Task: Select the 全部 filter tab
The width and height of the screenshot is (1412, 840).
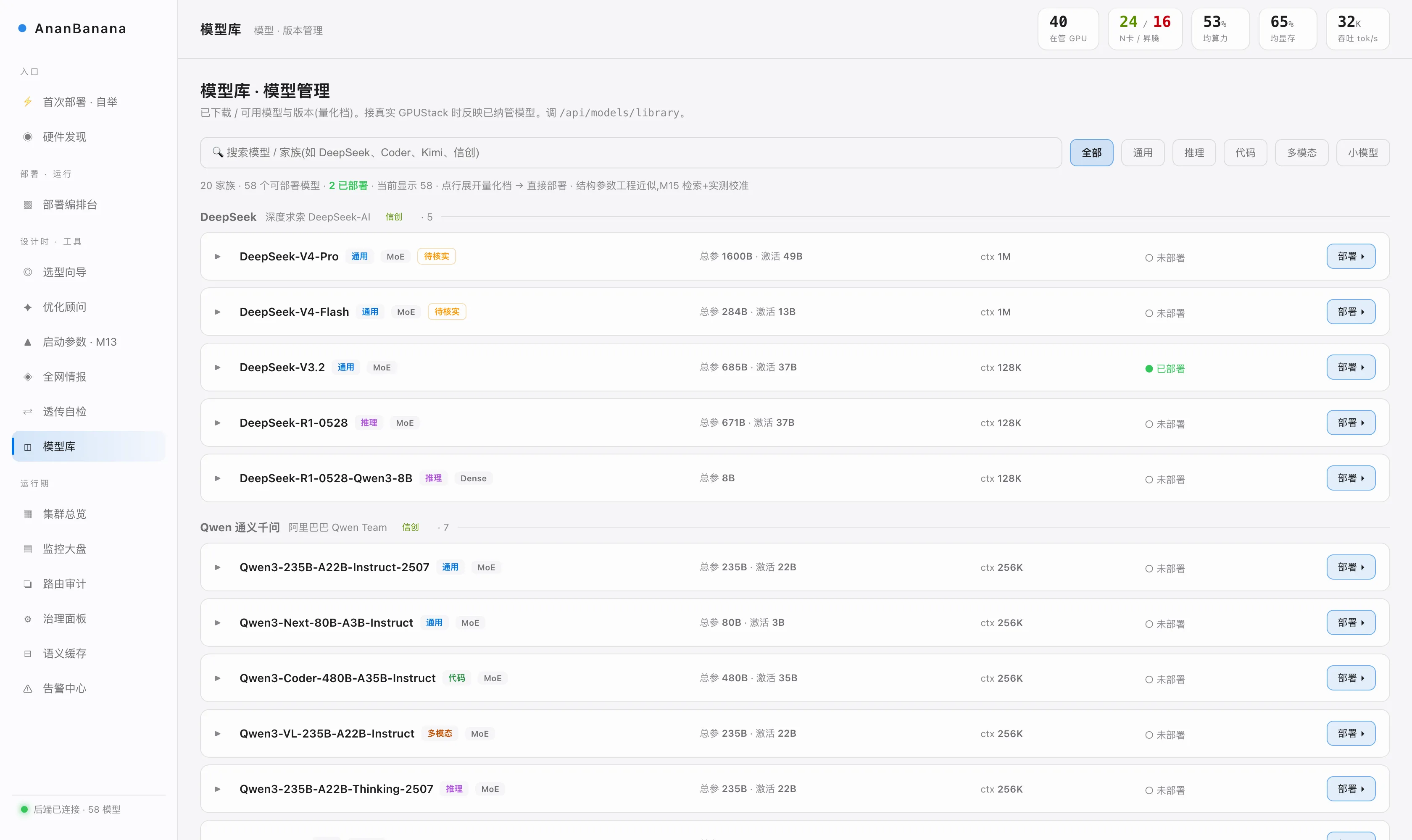Action: (1091, 153)
